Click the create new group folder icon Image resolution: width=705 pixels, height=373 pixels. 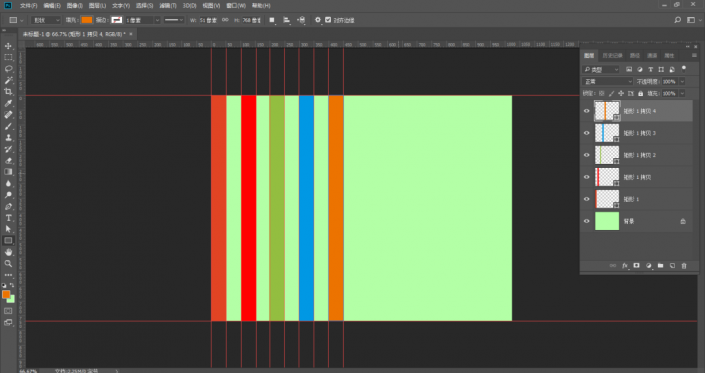click(660, 266)
